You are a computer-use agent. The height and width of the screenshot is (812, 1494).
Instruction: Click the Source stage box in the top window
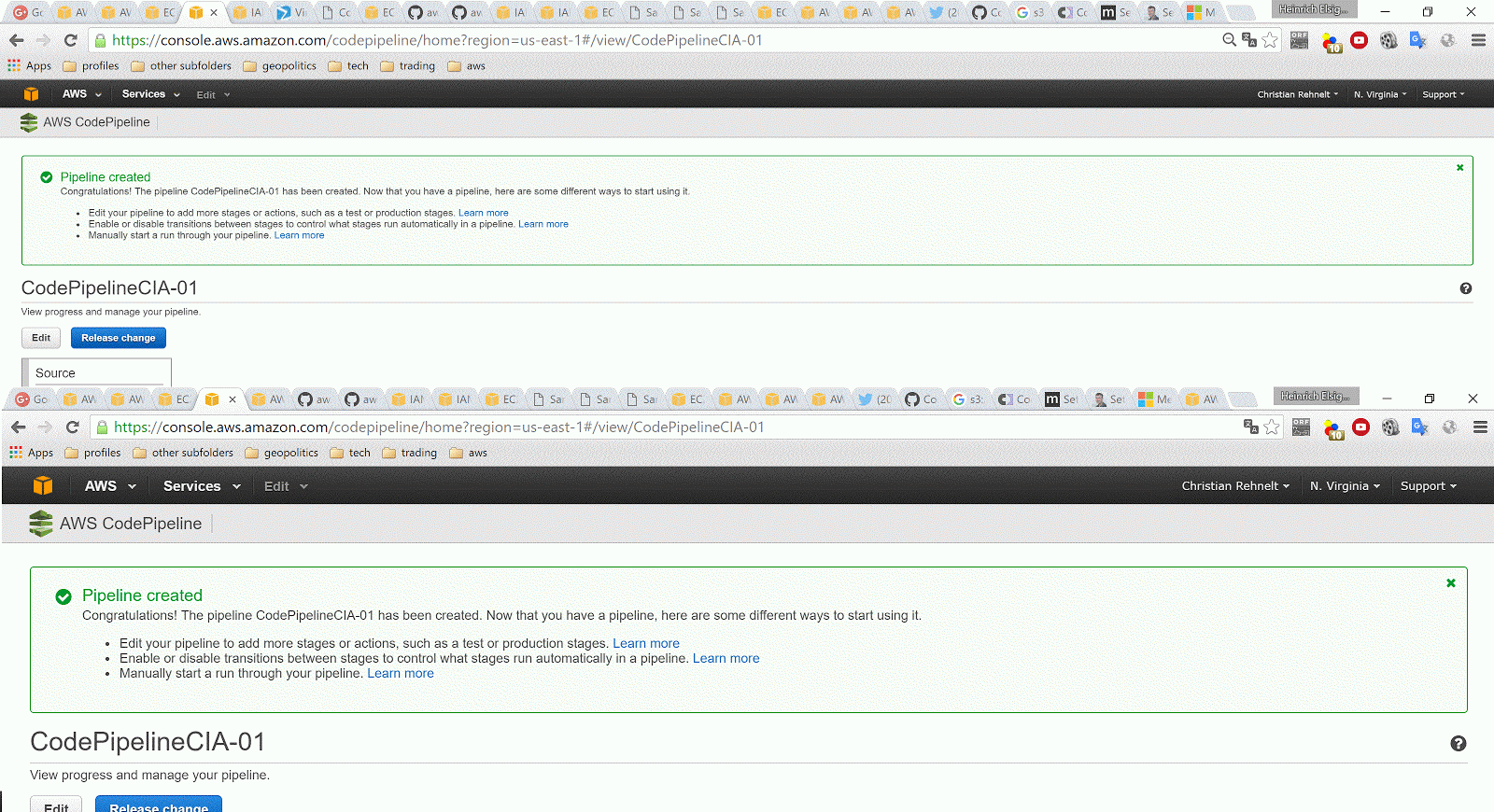[x=96, y=372]
